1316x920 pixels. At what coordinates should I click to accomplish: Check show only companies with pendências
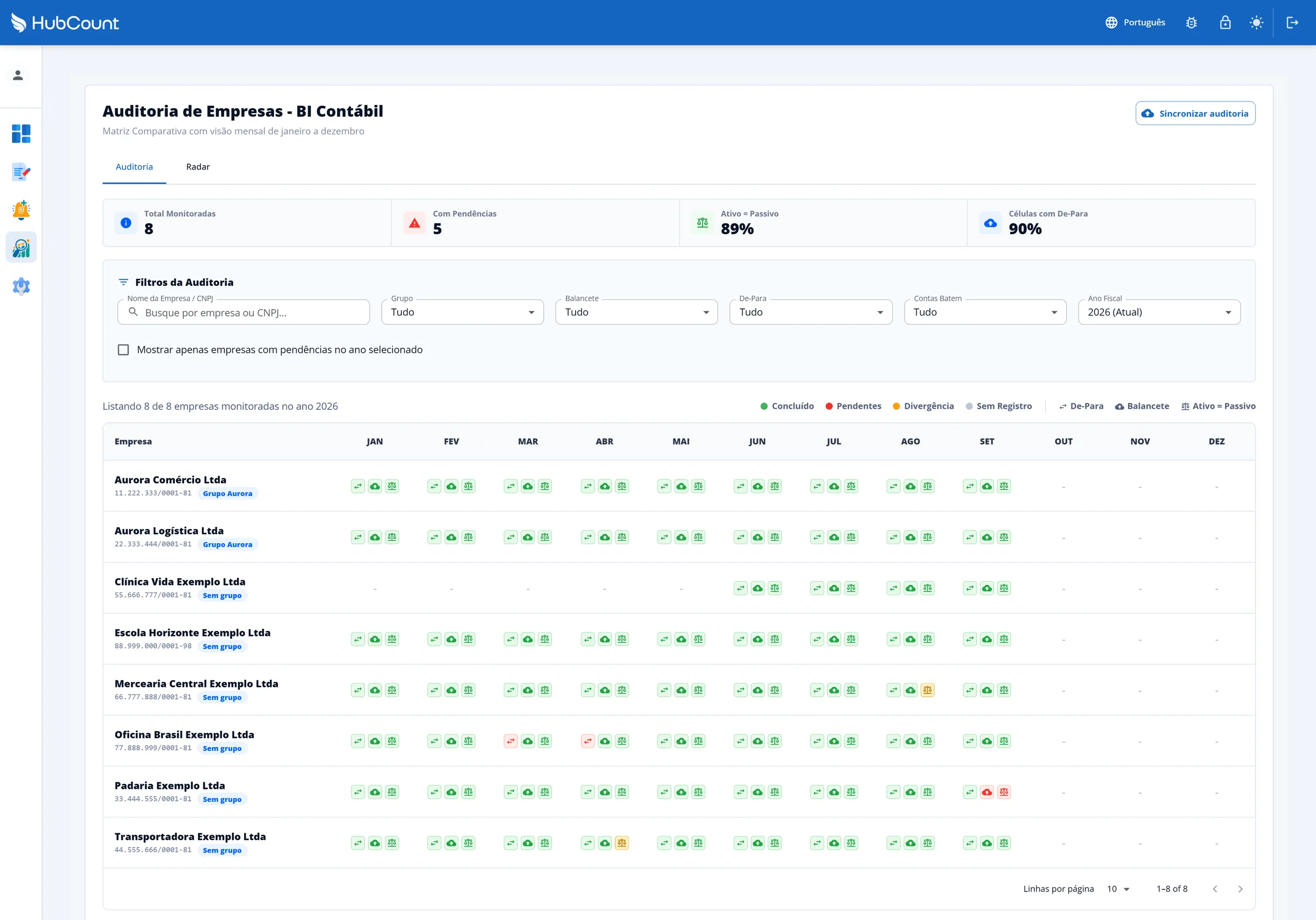123,350
